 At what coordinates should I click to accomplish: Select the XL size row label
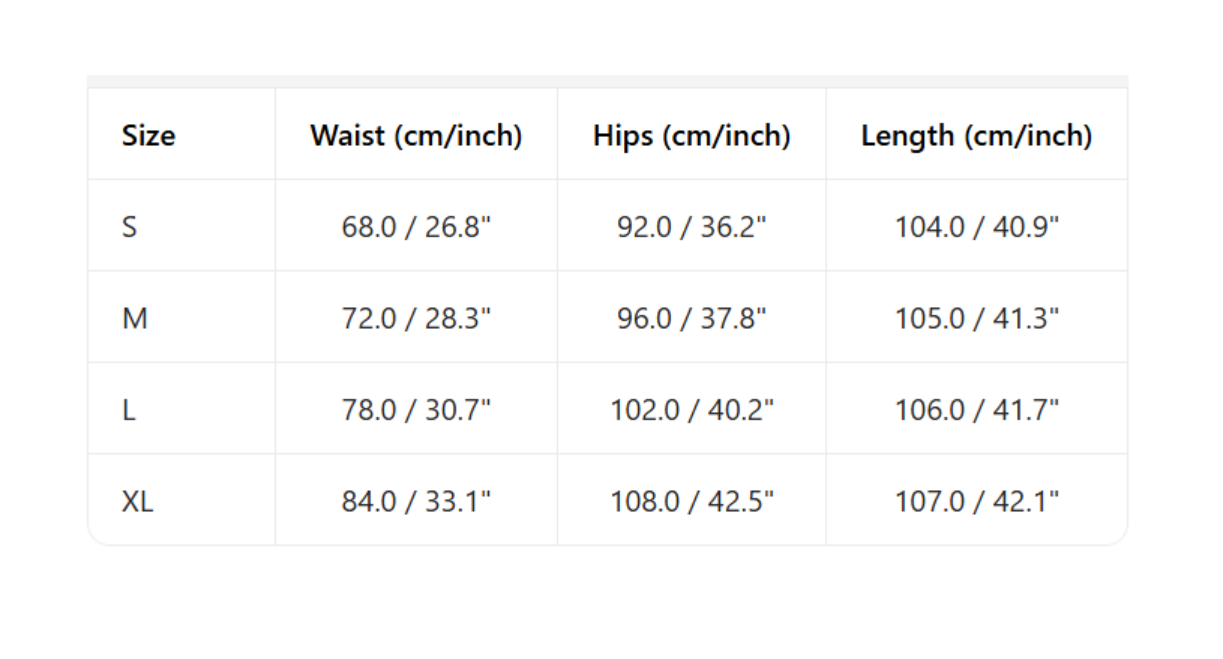tap(137, 502)
